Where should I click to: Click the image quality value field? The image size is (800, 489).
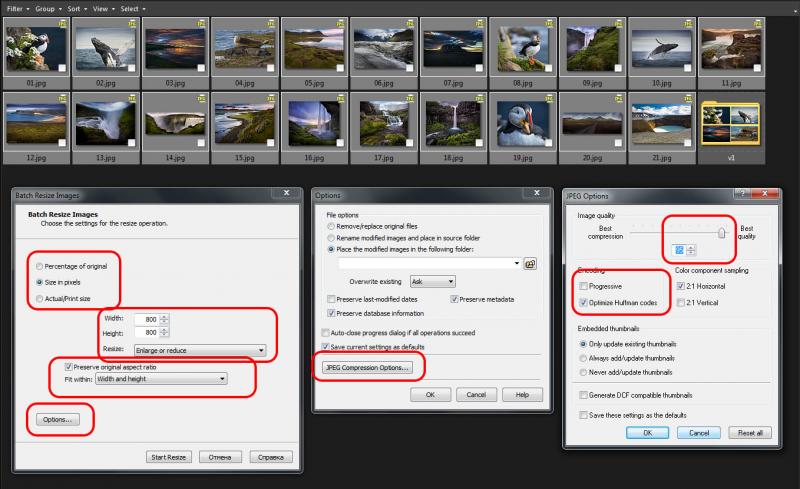coord(679,250)
